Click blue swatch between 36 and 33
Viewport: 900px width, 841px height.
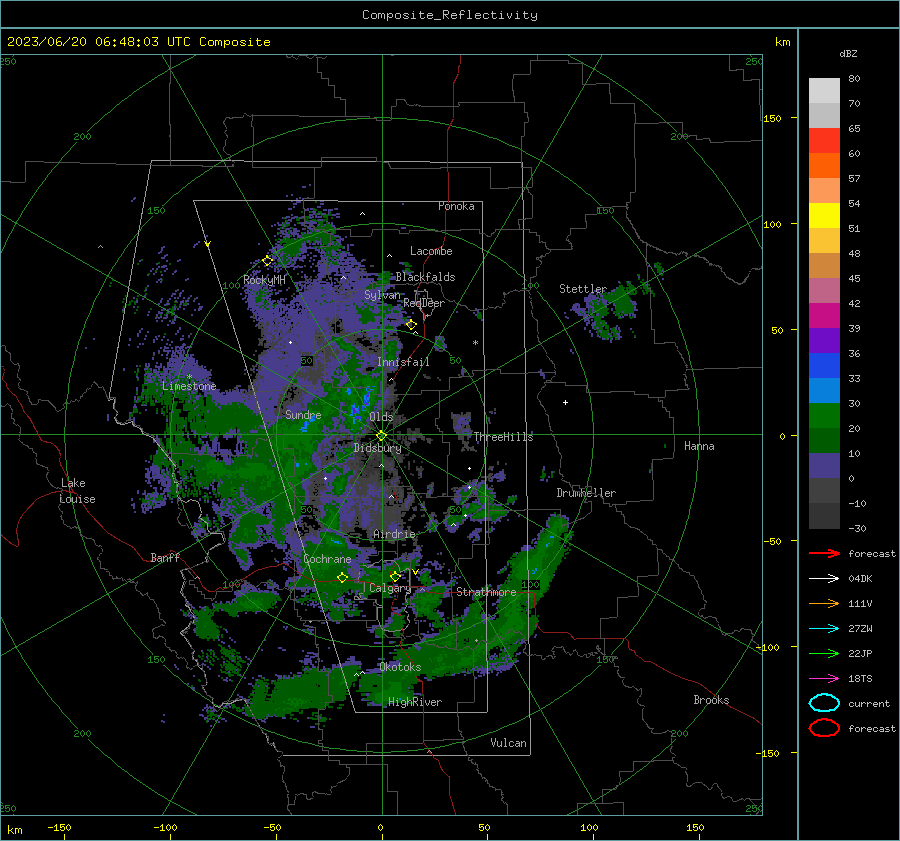824,365
